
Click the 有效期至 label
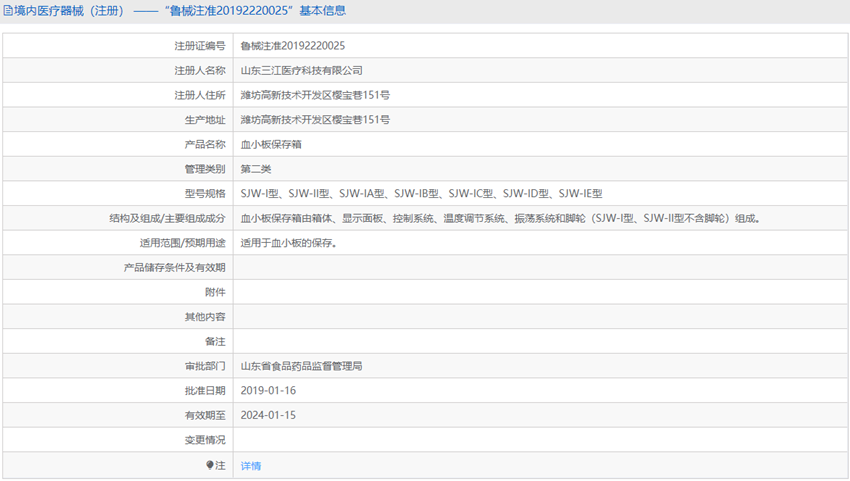click(x=205, y=415)
